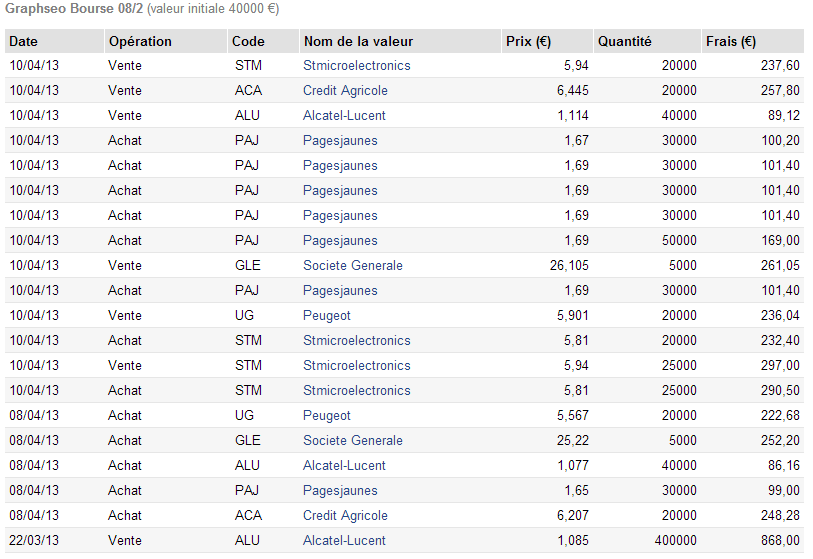Click the Graphseo Bourse 08/2 title
Screen dimensions: 813x559
[x=74, y=9]
